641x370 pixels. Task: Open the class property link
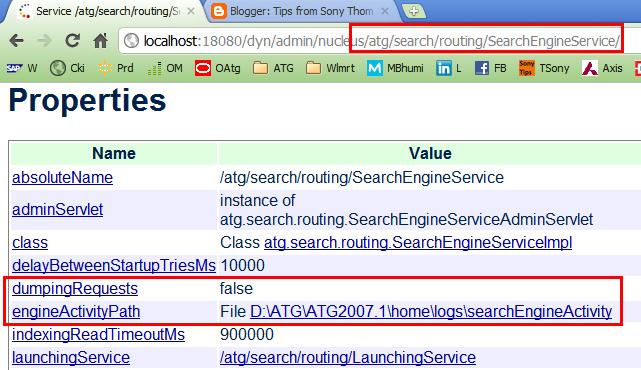(30, 242)
